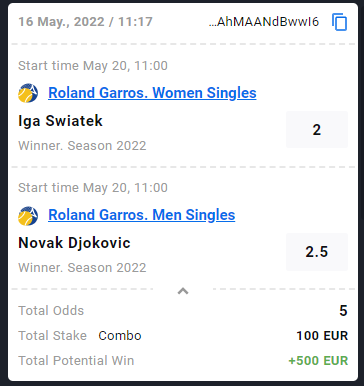Click the Iga Swiatek selection name

click(x=60, y=121)
